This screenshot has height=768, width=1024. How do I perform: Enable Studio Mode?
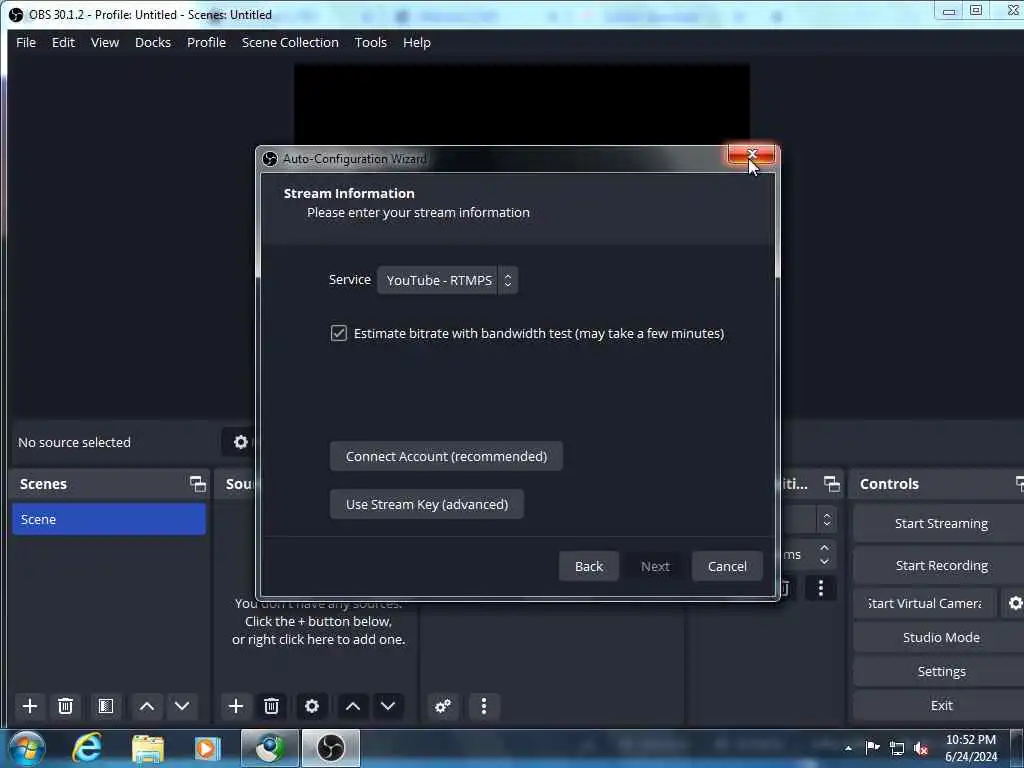pos(940,637)
